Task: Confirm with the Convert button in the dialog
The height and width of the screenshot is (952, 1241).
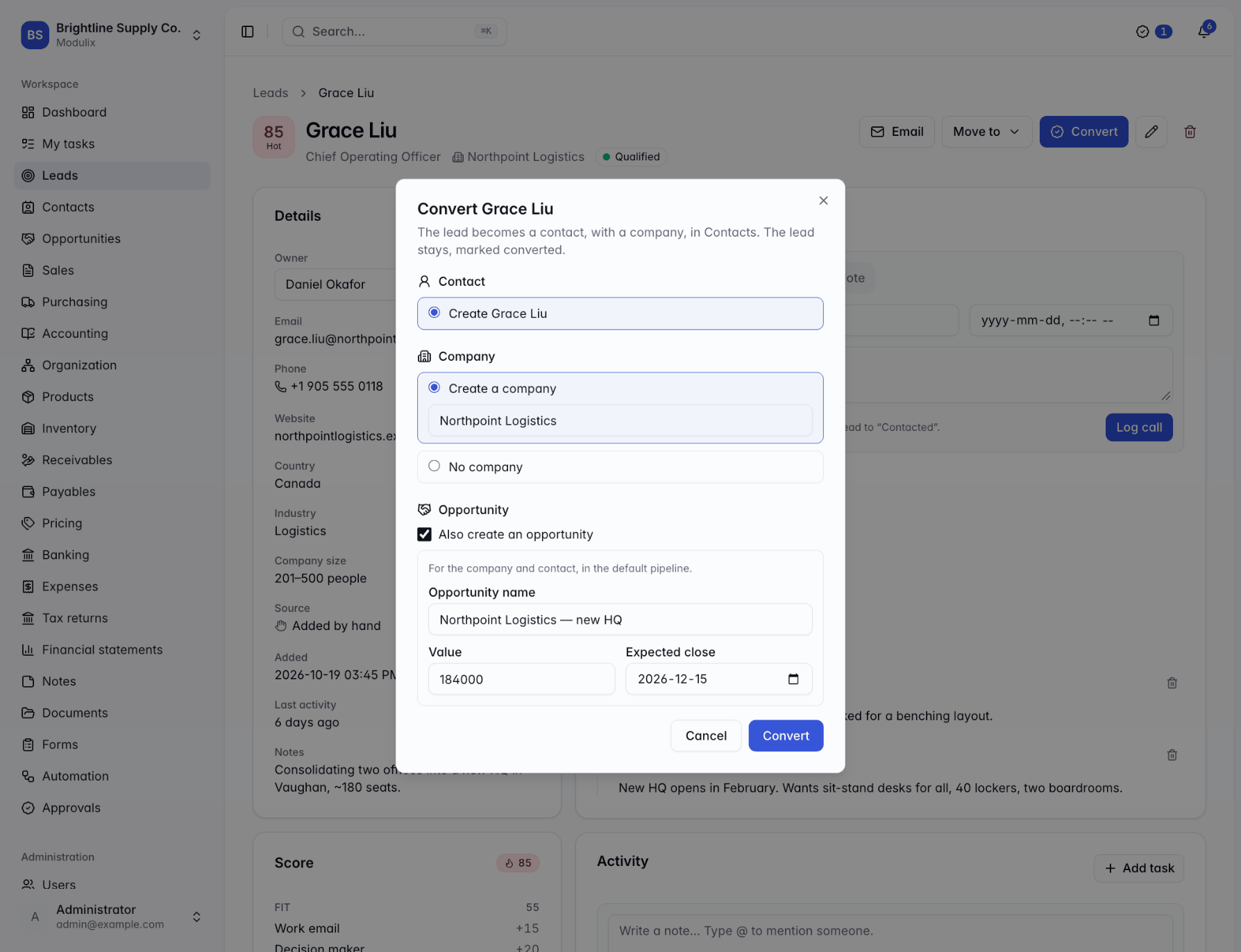Action: [786, 736]
